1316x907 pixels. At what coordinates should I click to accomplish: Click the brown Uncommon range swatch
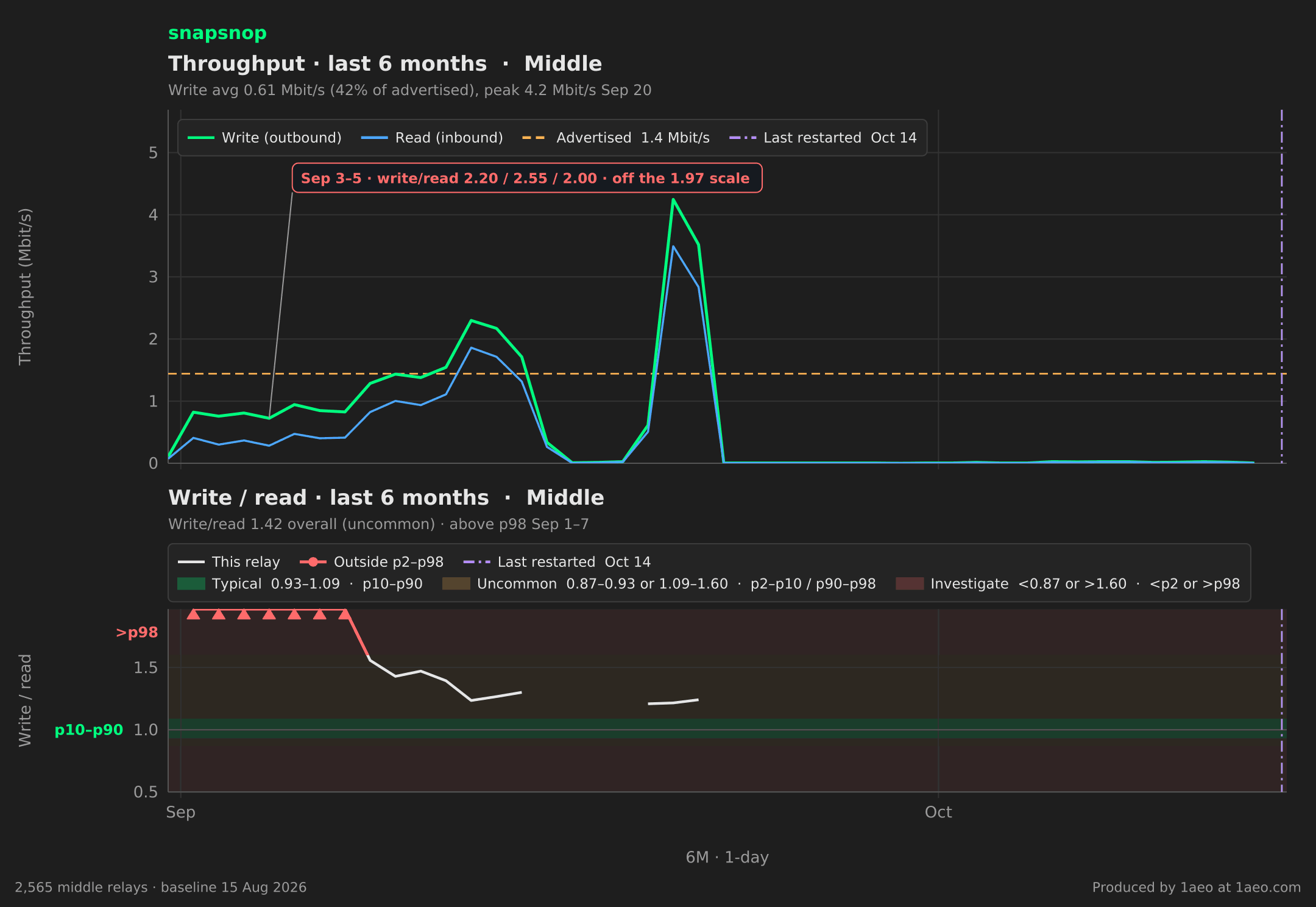456,584
